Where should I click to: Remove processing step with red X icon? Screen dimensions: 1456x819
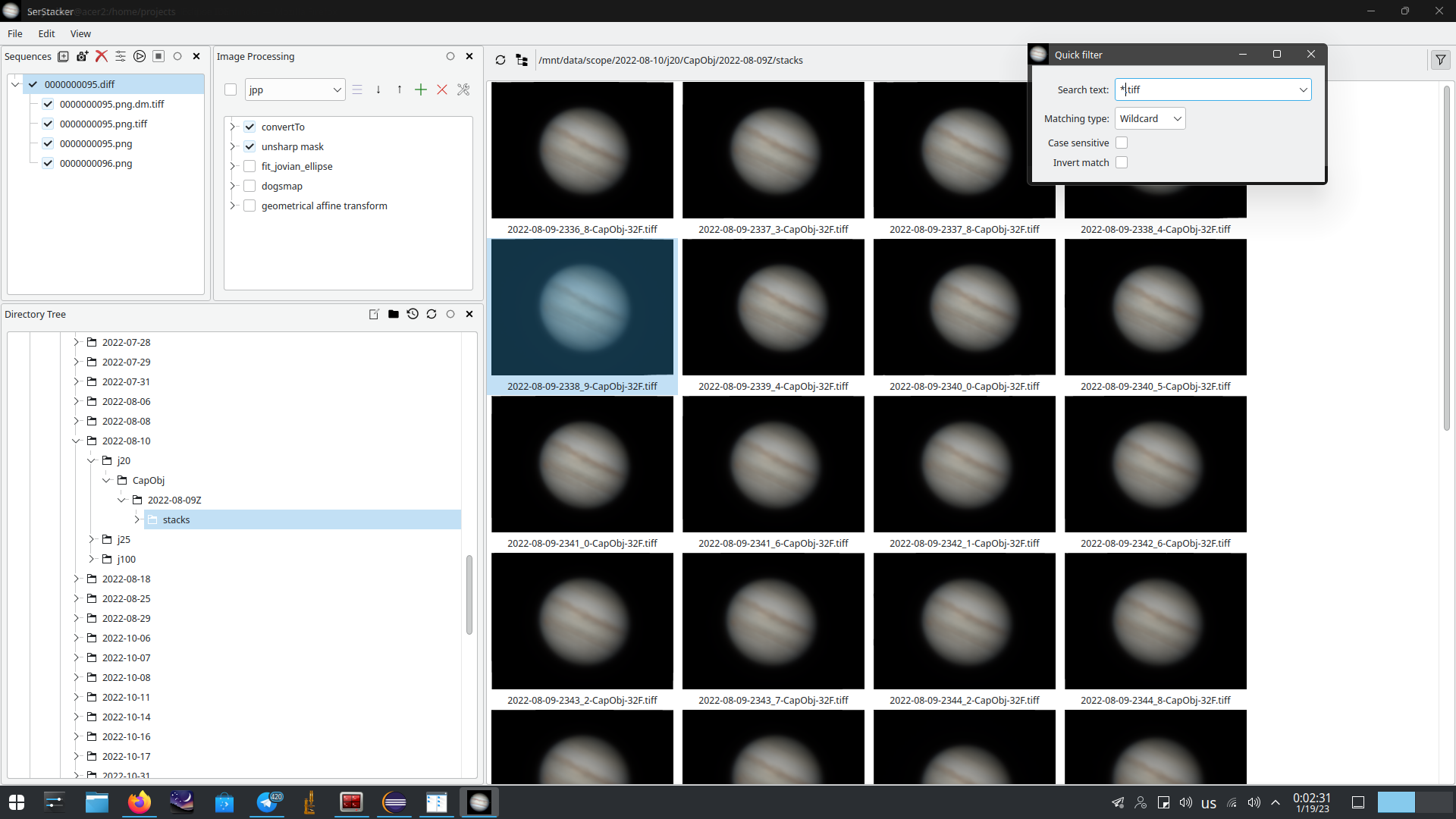[442, 89]
